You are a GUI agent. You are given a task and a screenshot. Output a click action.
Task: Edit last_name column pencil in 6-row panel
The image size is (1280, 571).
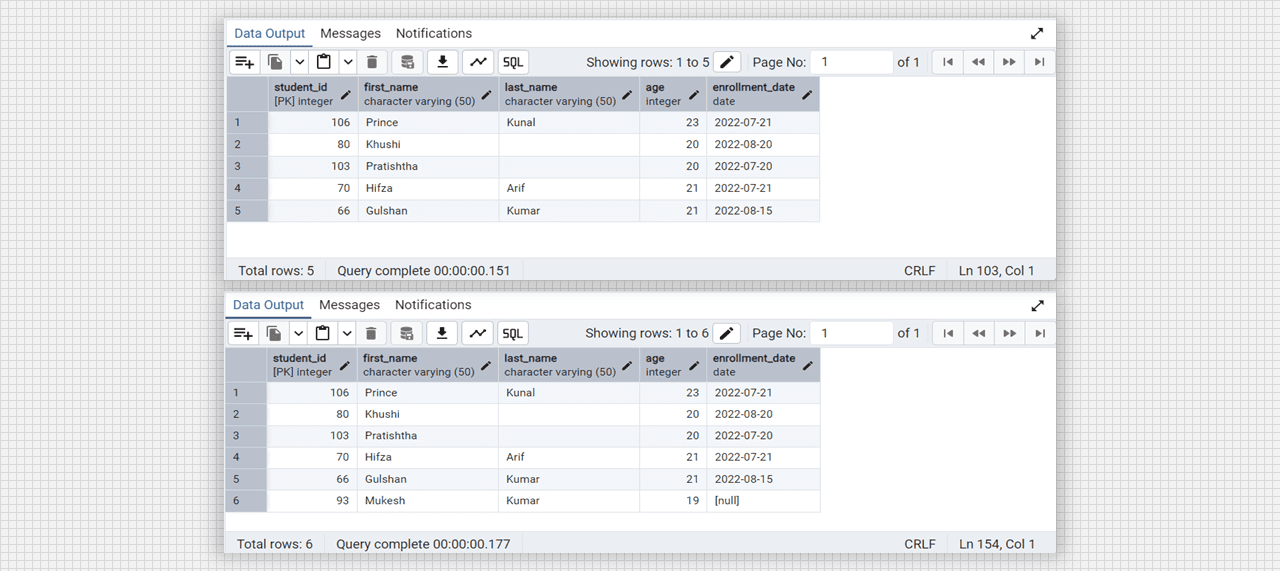(x=627, y=365)
